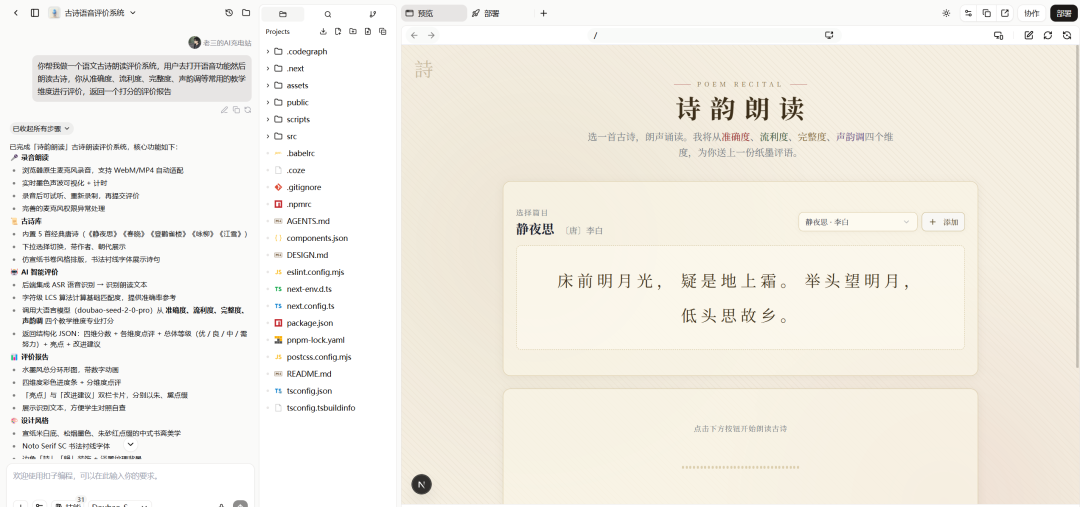Viewport: 1080px width, 507px height.
Task: Switch to the file explorer tab
Action: [282, 14]
